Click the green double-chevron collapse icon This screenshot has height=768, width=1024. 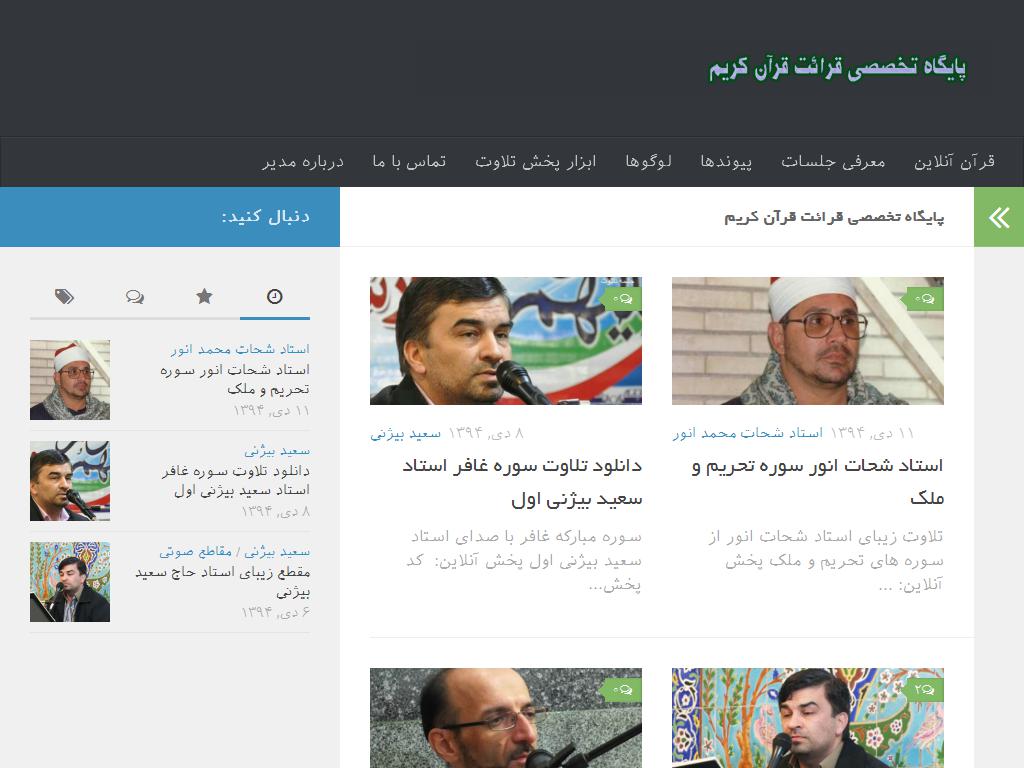999,217
